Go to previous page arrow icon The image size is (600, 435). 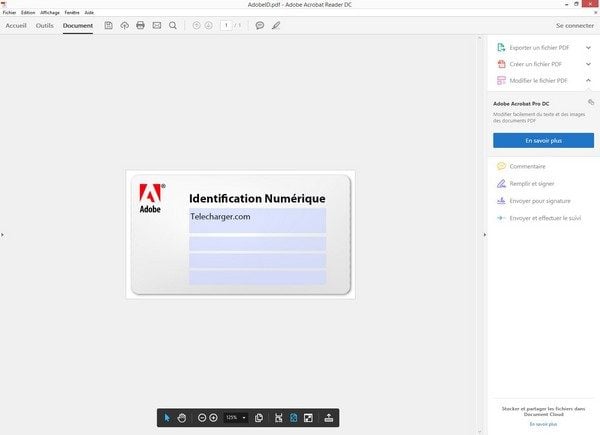tap(196, 25)
